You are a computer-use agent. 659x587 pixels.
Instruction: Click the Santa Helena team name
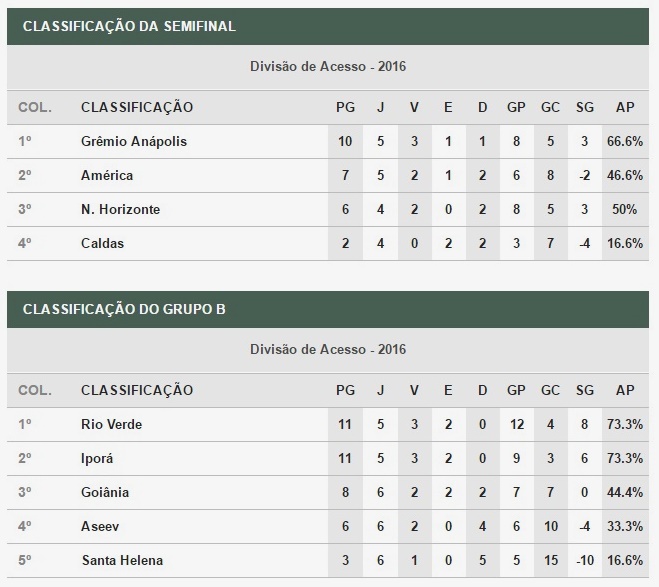[122, 561]
